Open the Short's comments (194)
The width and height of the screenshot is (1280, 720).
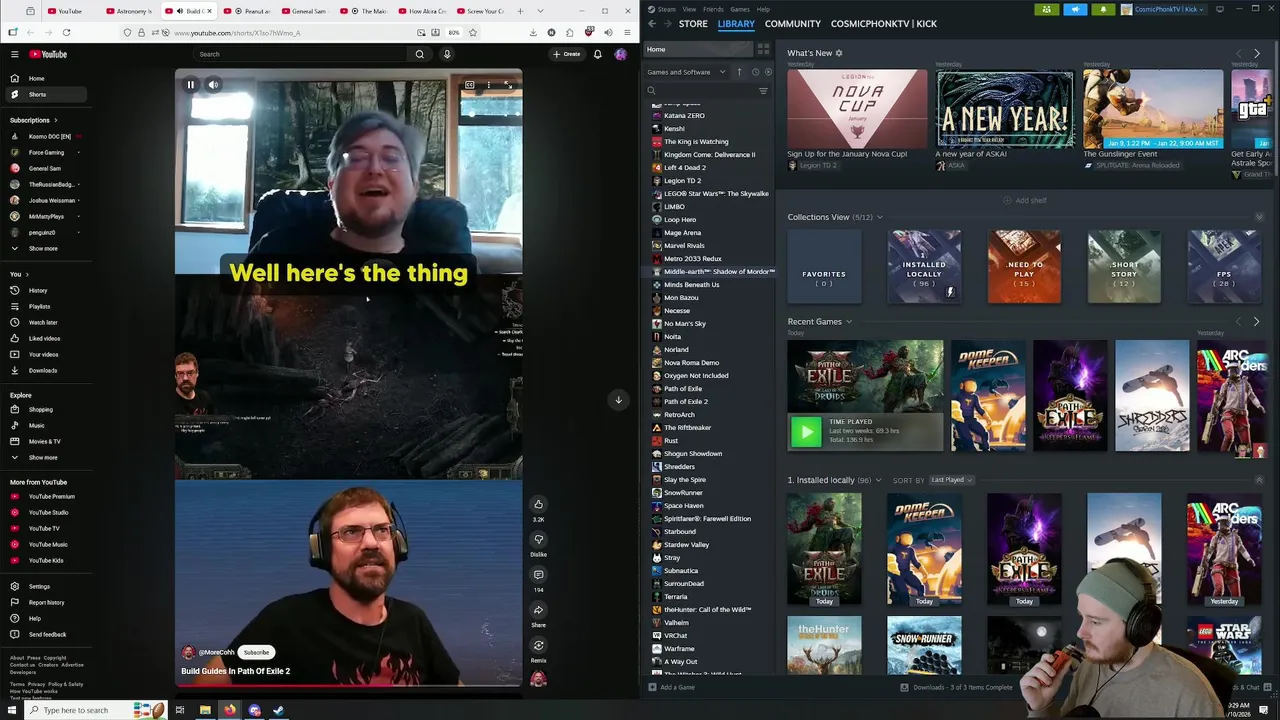(538, 575)
